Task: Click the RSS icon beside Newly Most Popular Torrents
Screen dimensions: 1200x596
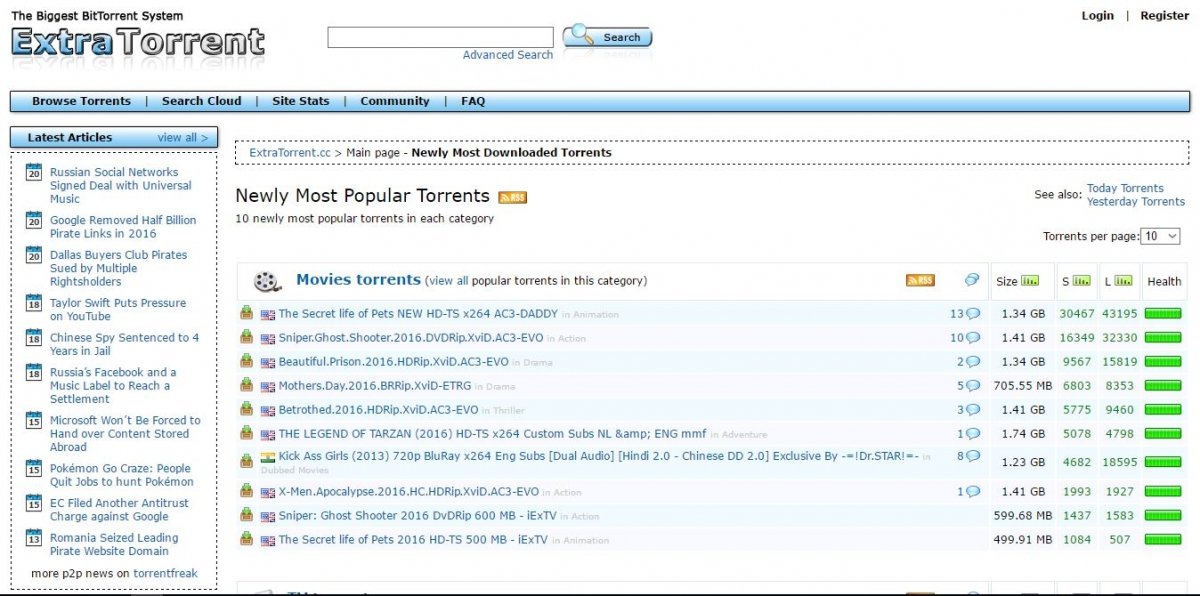Action: click(x=513, y=197)
